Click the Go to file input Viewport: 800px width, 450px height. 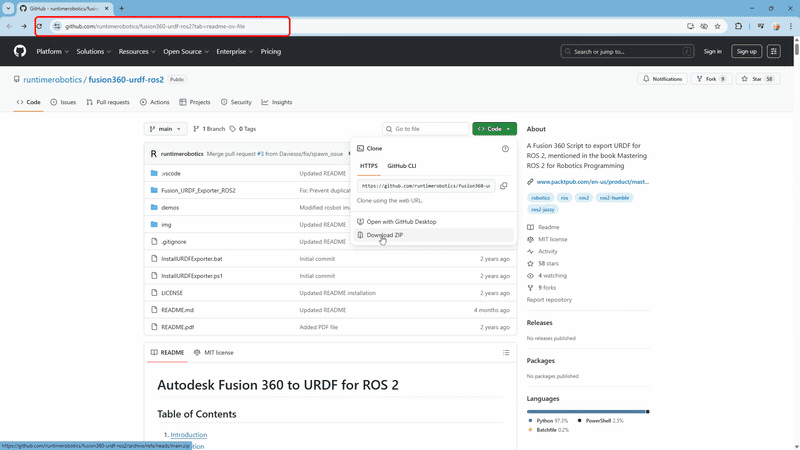(426, 129)
